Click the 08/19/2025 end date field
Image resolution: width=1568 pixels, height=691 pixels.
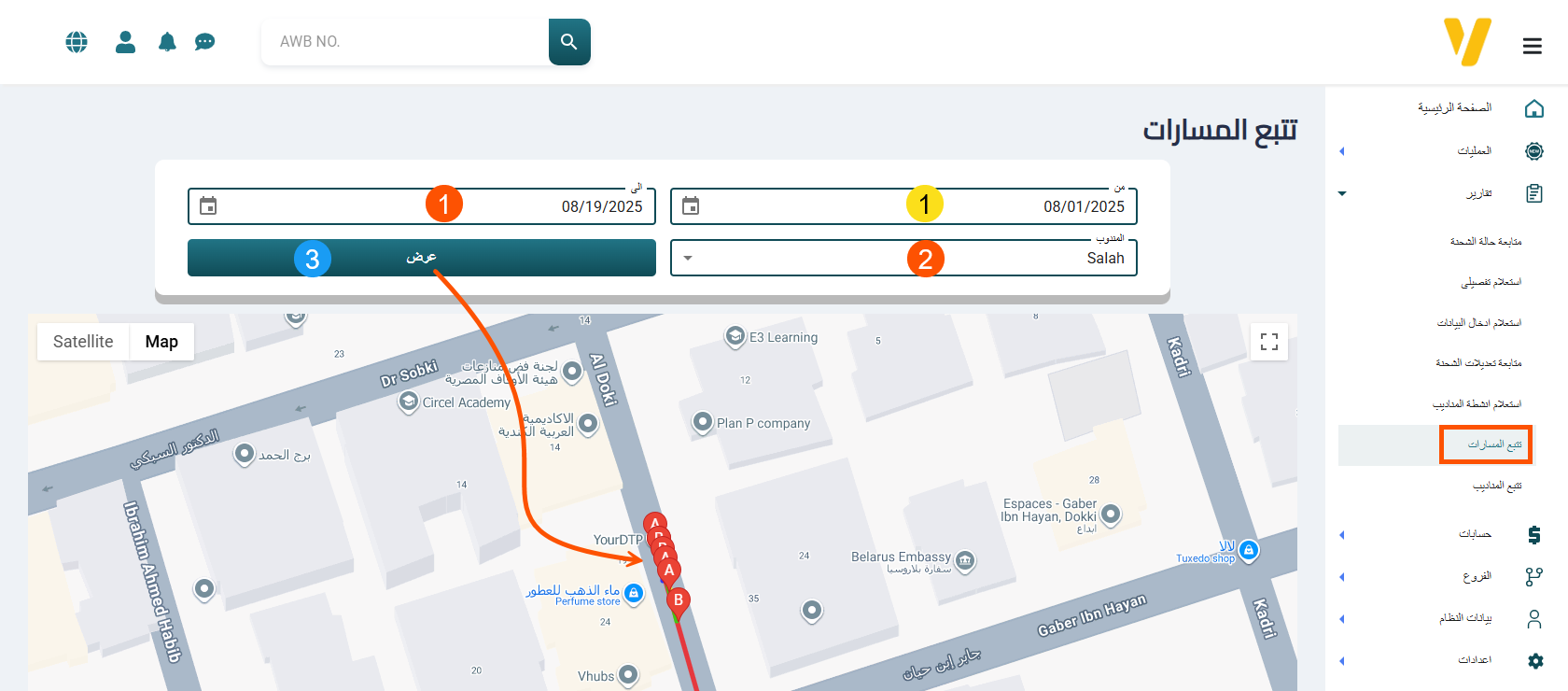(x=422, y=206)
